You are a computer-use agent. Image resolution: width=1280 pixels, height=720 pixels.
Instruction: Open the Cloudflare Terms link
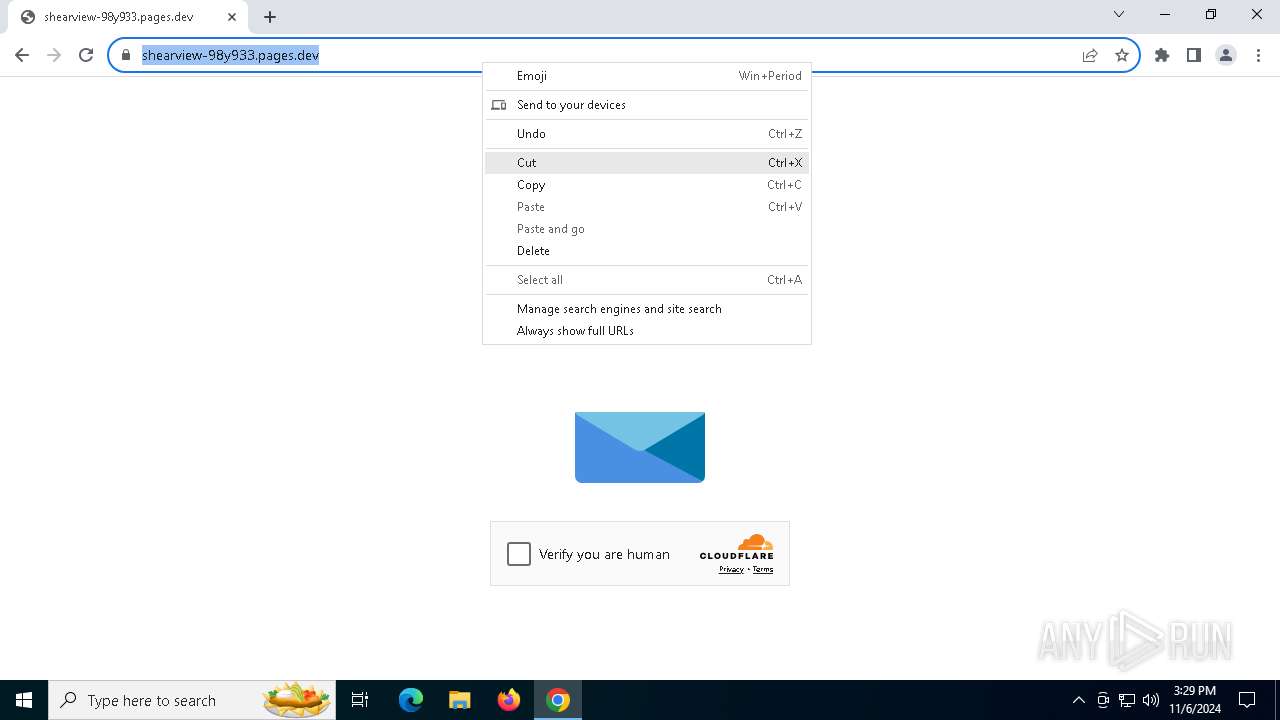(x=763, y=570)
